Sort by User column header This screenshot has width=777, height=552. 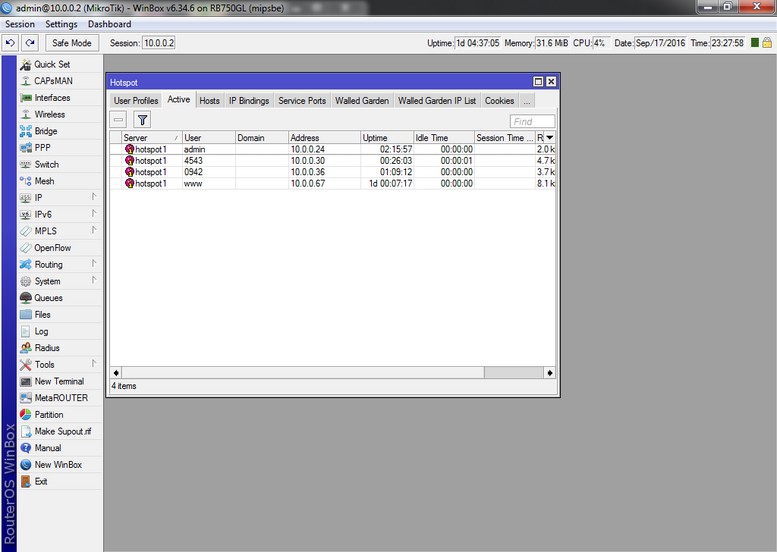point(209,138)
